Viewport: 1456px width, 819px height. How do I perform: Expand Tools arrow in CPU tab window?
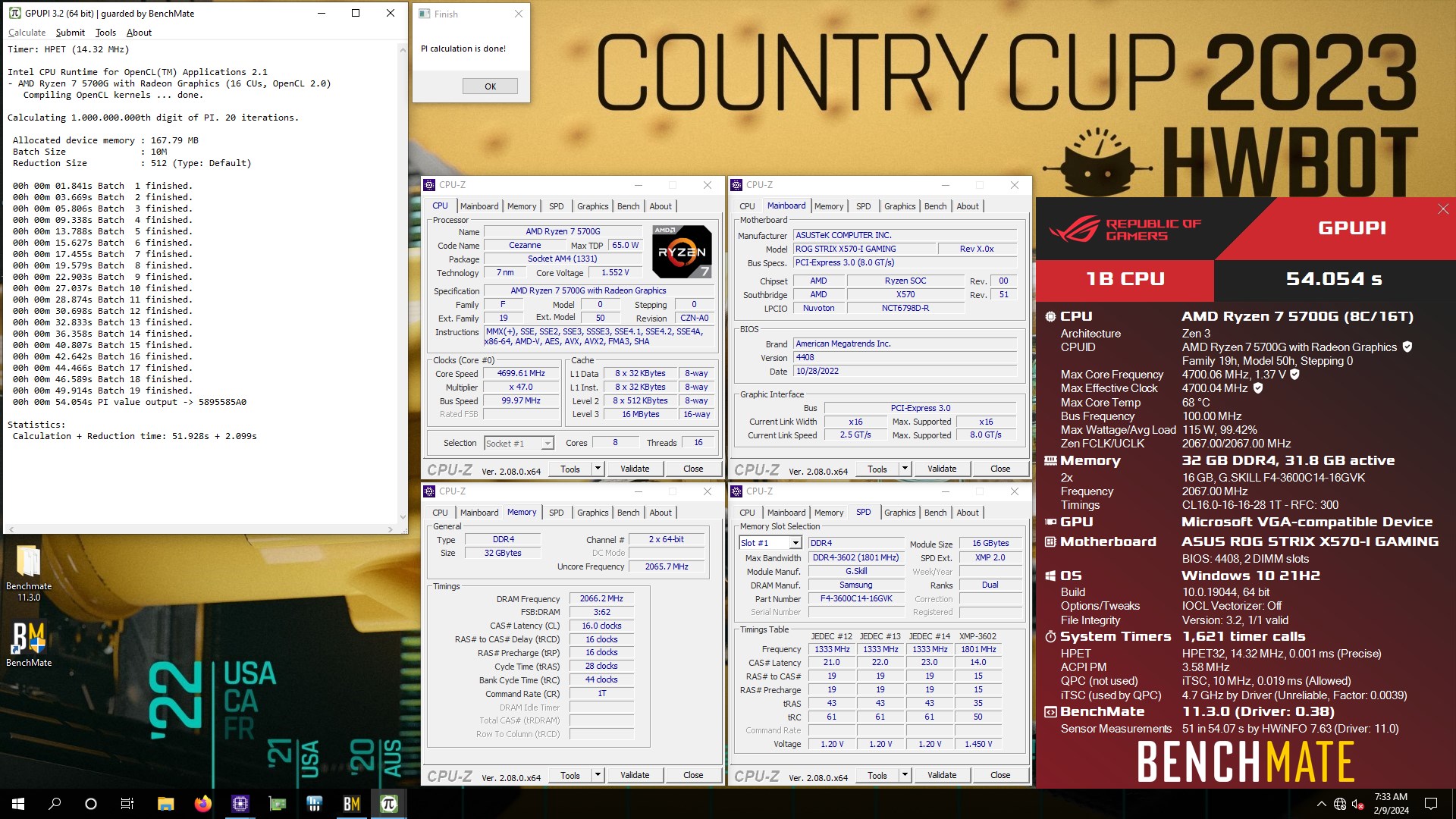(598, 469)
